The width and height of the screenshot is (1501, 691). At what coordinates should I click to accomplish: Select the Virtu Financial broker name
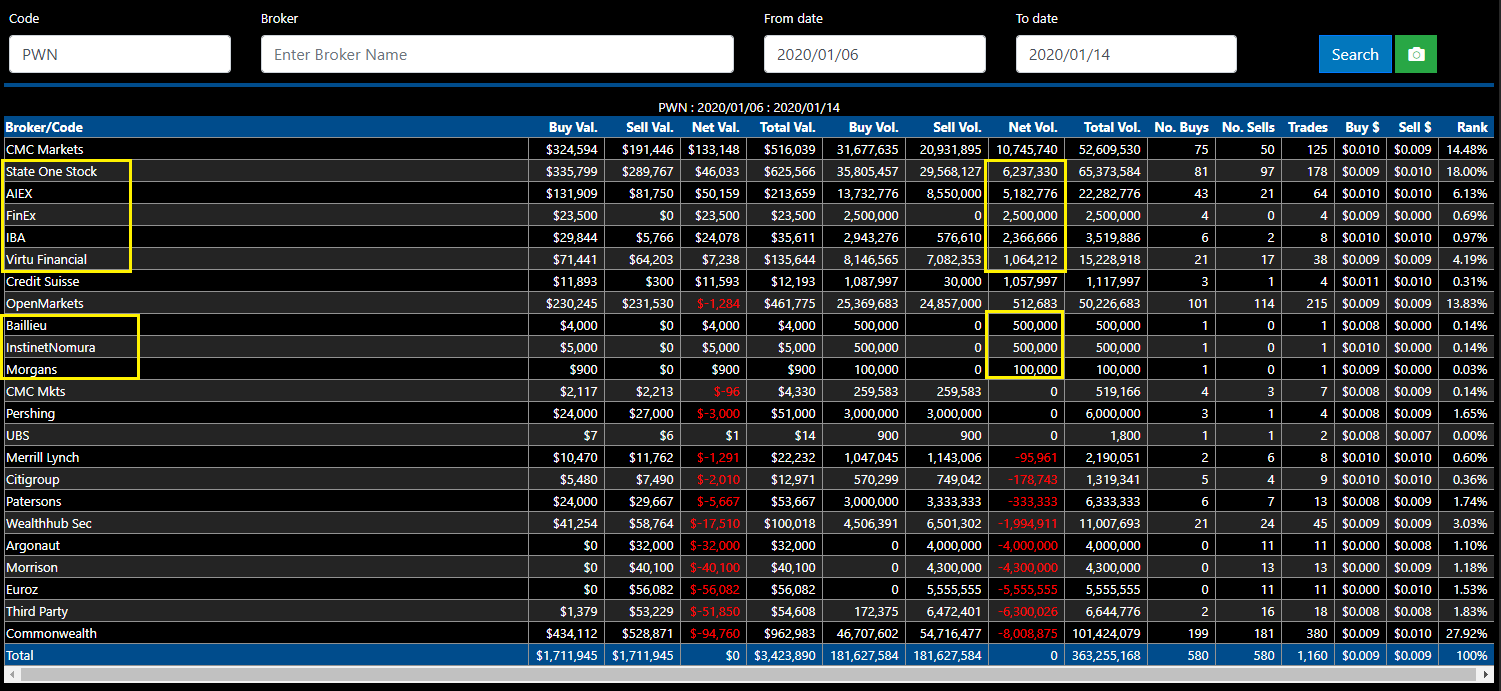[x=46, y=259]
